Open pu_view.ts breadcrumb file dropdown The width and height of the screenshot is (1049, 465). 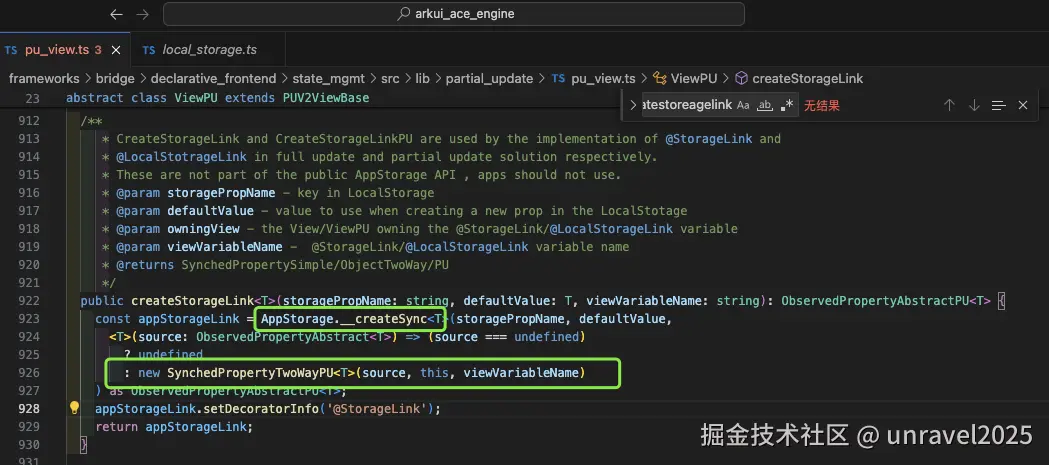point(593,78)
